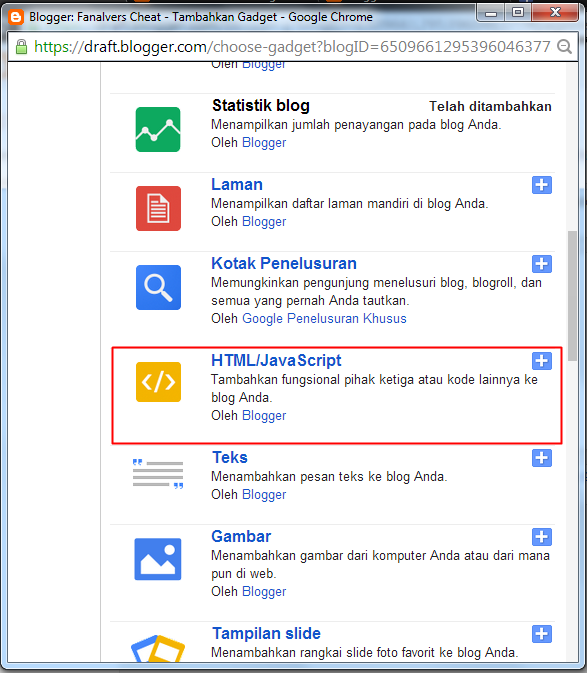Click Blogger author link under HTML/JavaScript
587x673 pixels.
264,415
